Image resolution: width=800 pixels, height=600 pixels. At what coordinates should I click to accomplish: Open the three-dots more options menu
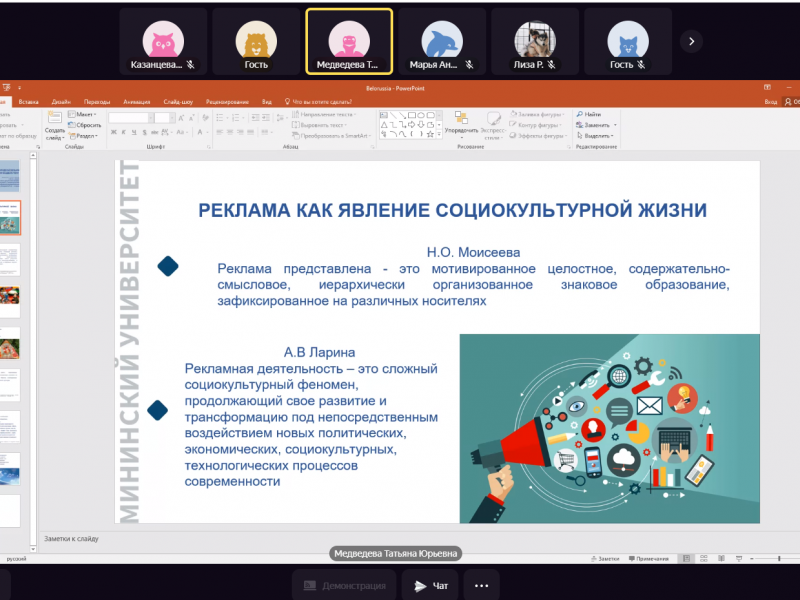click(481, 586)
